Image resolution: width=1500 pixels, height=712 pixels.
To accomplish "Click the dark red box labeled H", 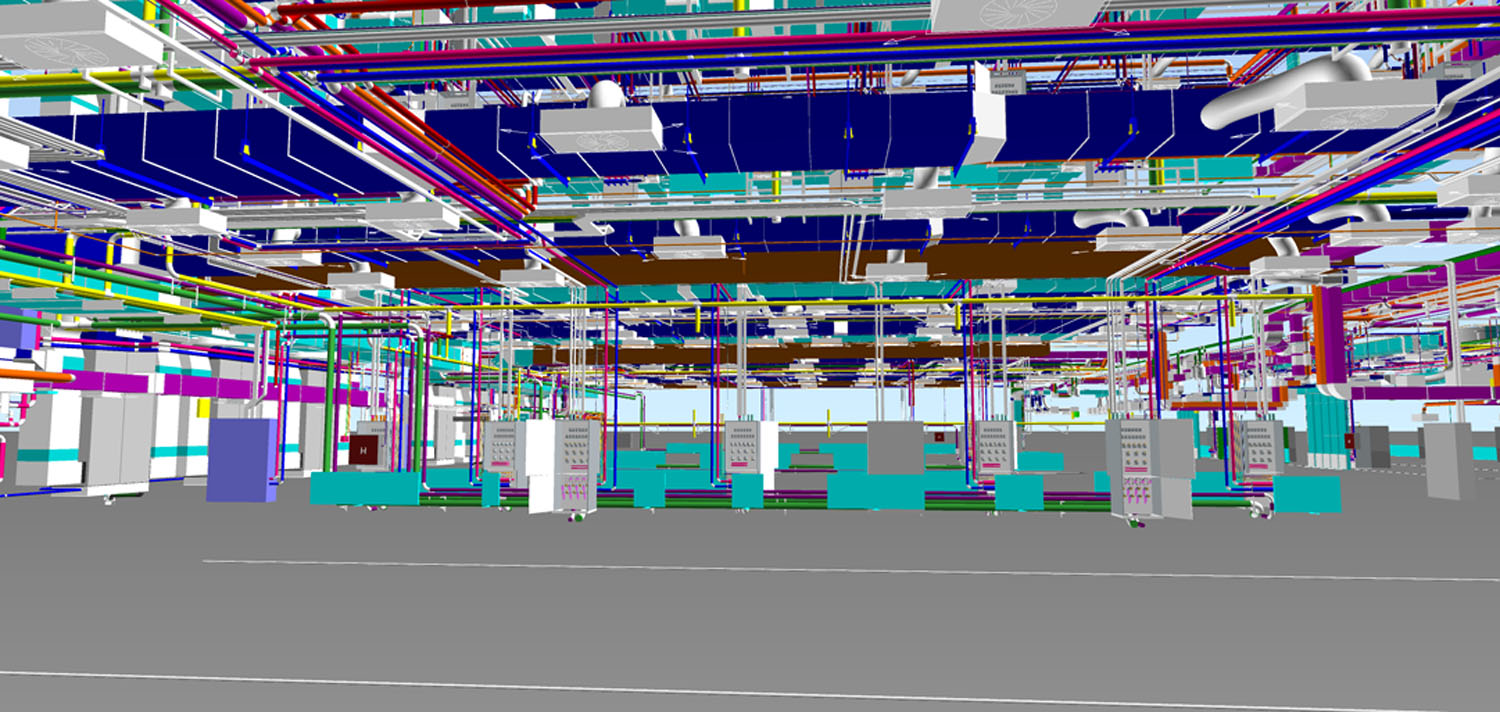I will coord(362,450).
